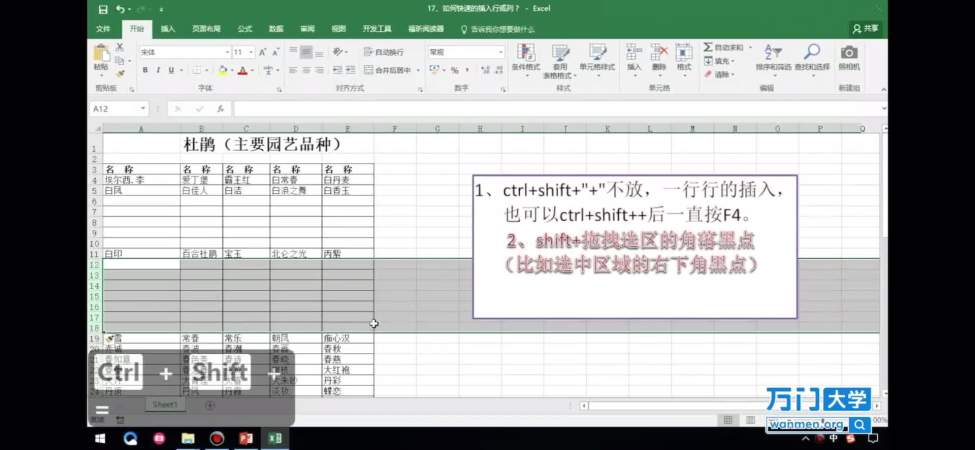Screen dimensions: 975x450
Task: Click the Copy icon in clipboard group
Action: 119,60
